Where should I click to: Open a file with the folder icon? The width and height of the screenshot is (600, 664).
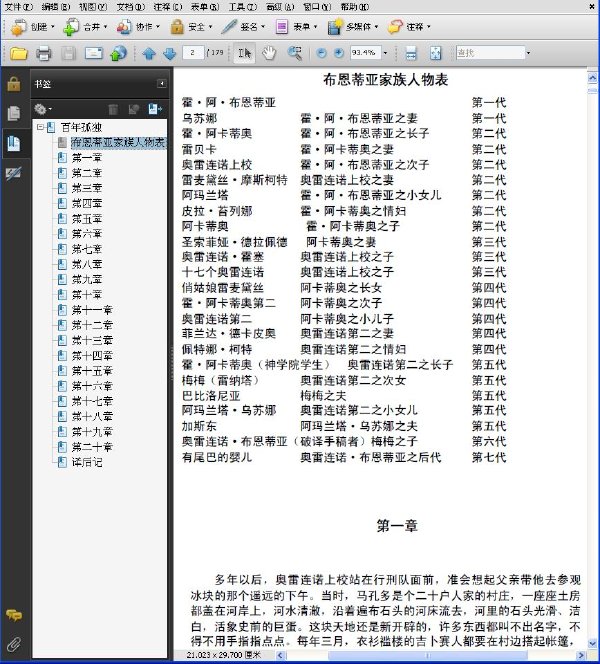click(18, 53)
